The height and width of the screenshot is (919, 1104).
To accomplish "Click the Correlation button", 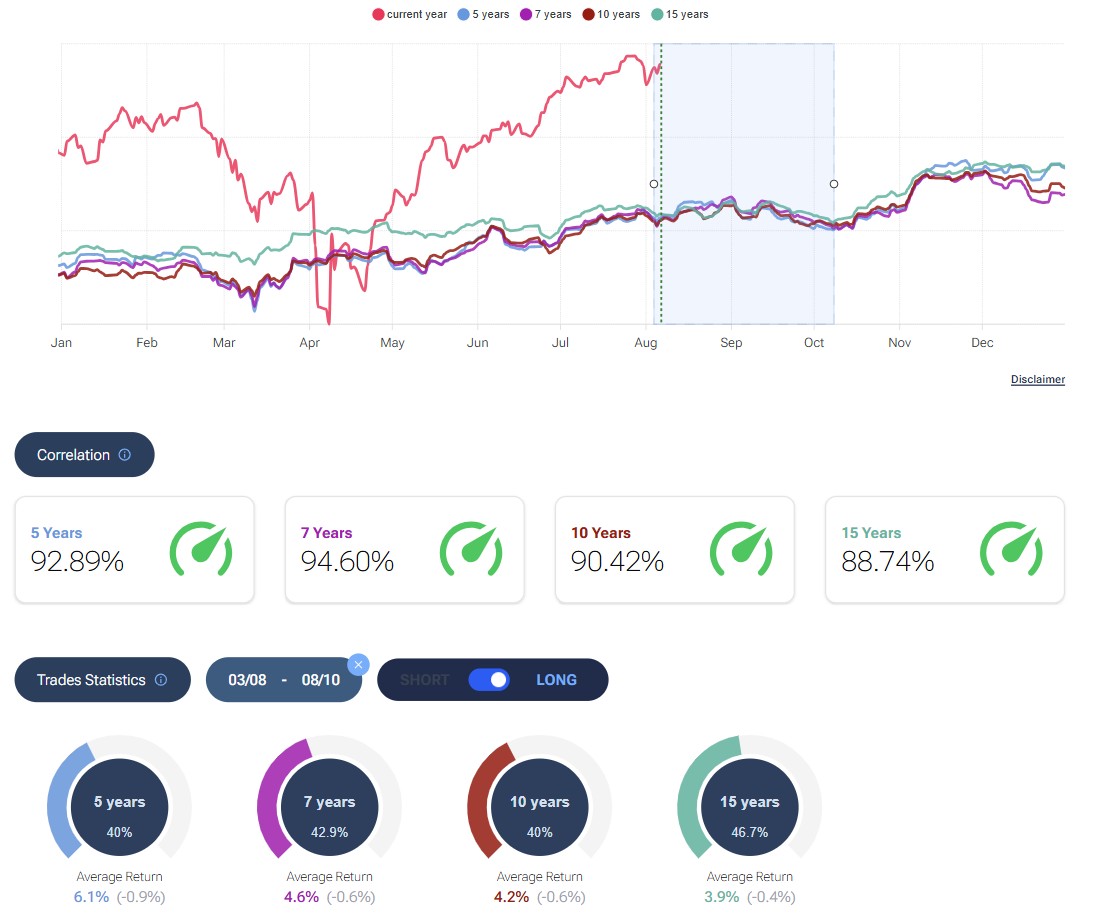I will pos(84,455).
